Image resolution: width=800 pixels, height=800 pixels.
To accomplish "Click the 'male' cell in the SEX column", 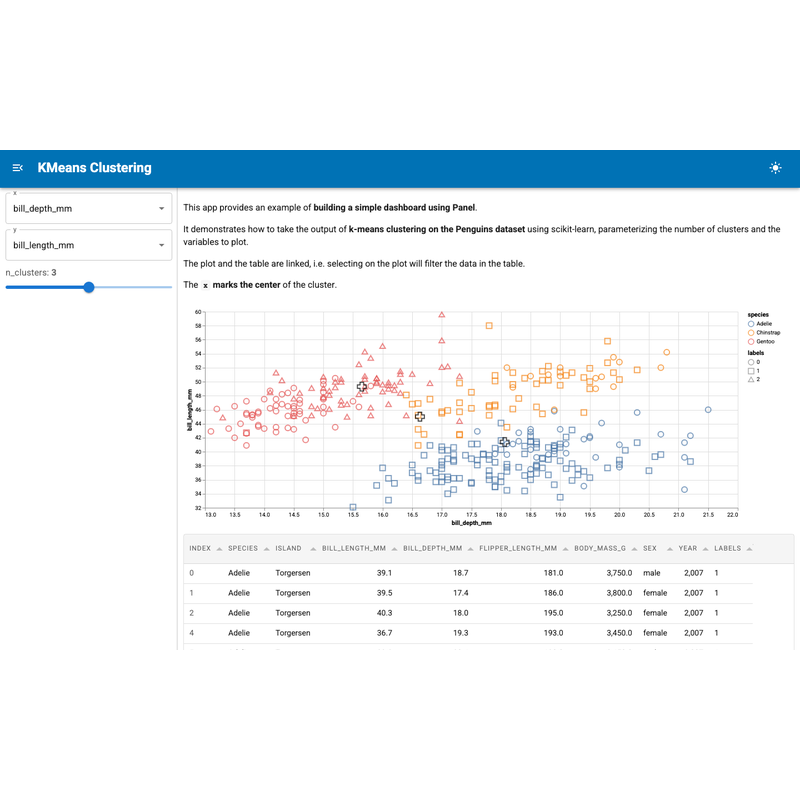I will [x=652, y=573].
